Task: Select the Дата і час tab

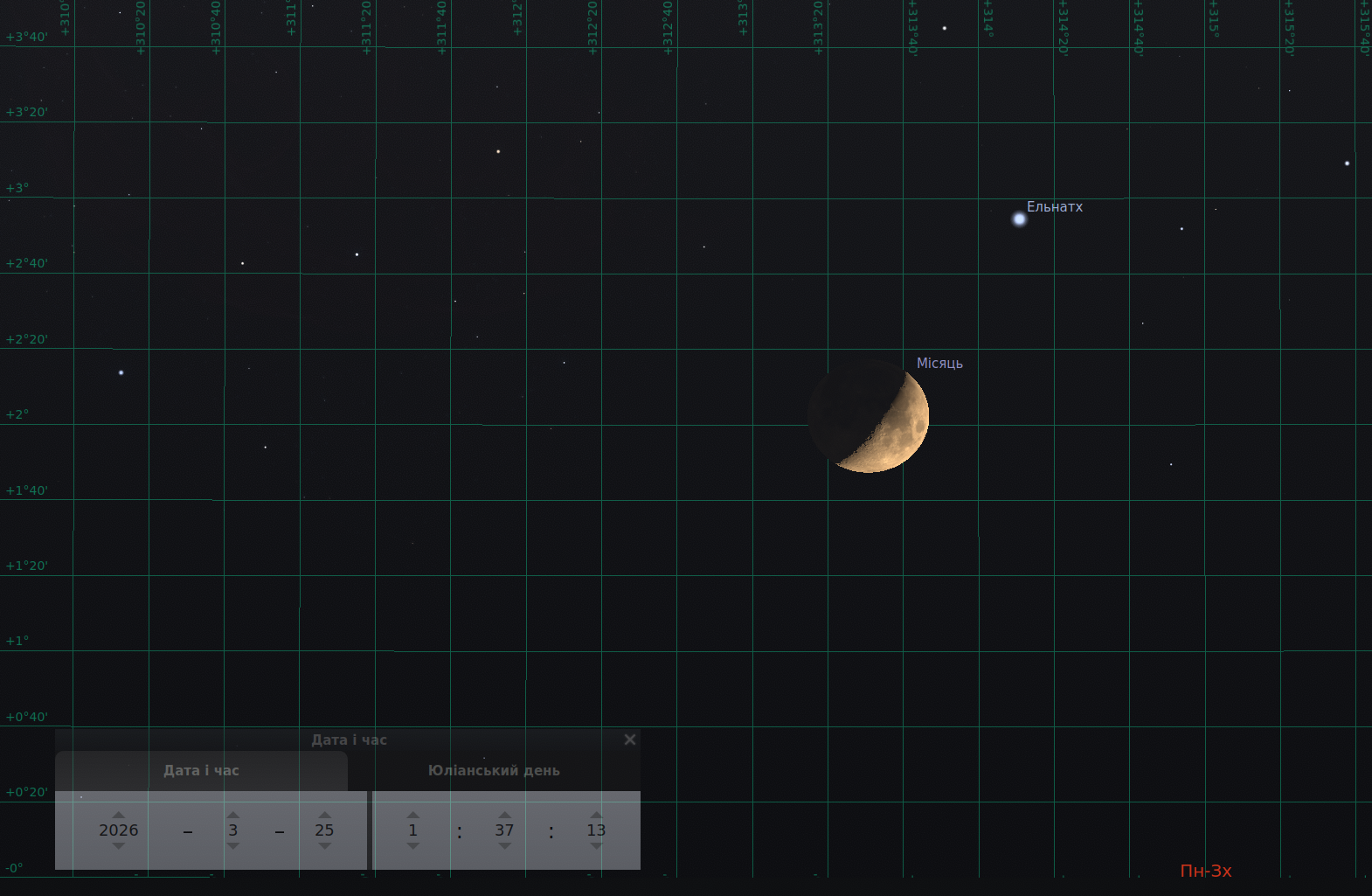Action: pos(201,771)
